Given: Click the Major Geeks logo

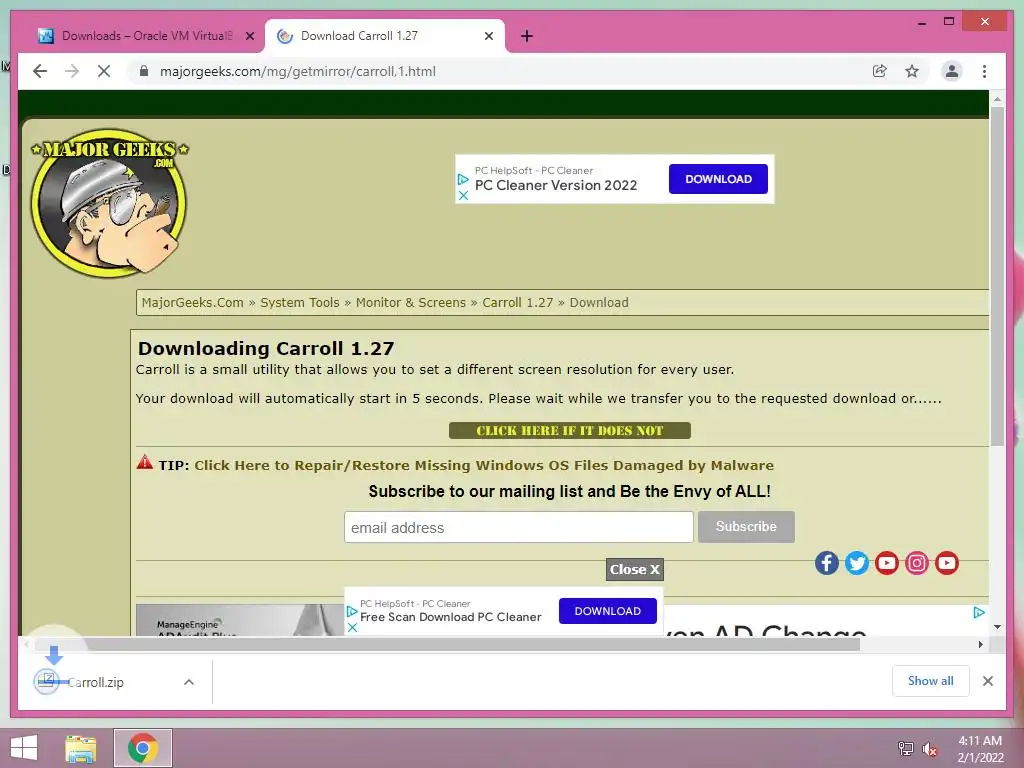Looking at the screenshot, I should tap(110, 202).
